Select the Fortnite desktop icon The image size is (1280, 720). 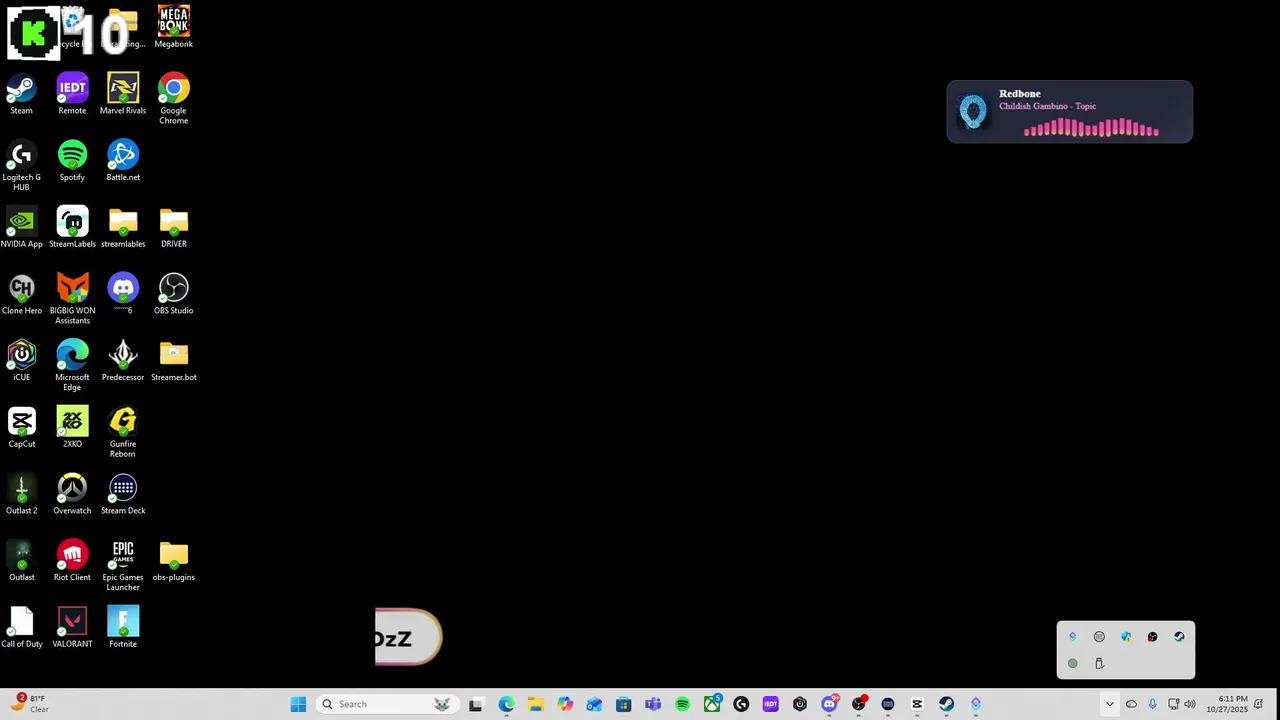[123, 627]
